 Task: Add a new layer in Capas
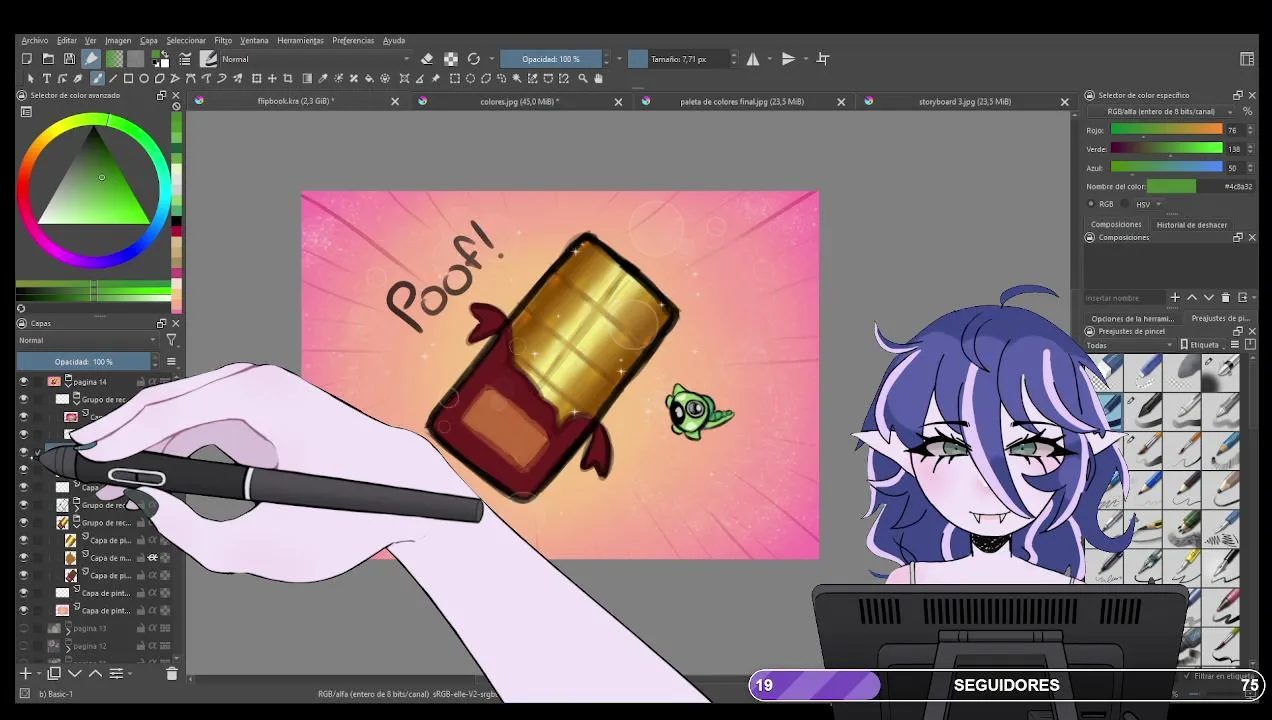tap(26, 674)
